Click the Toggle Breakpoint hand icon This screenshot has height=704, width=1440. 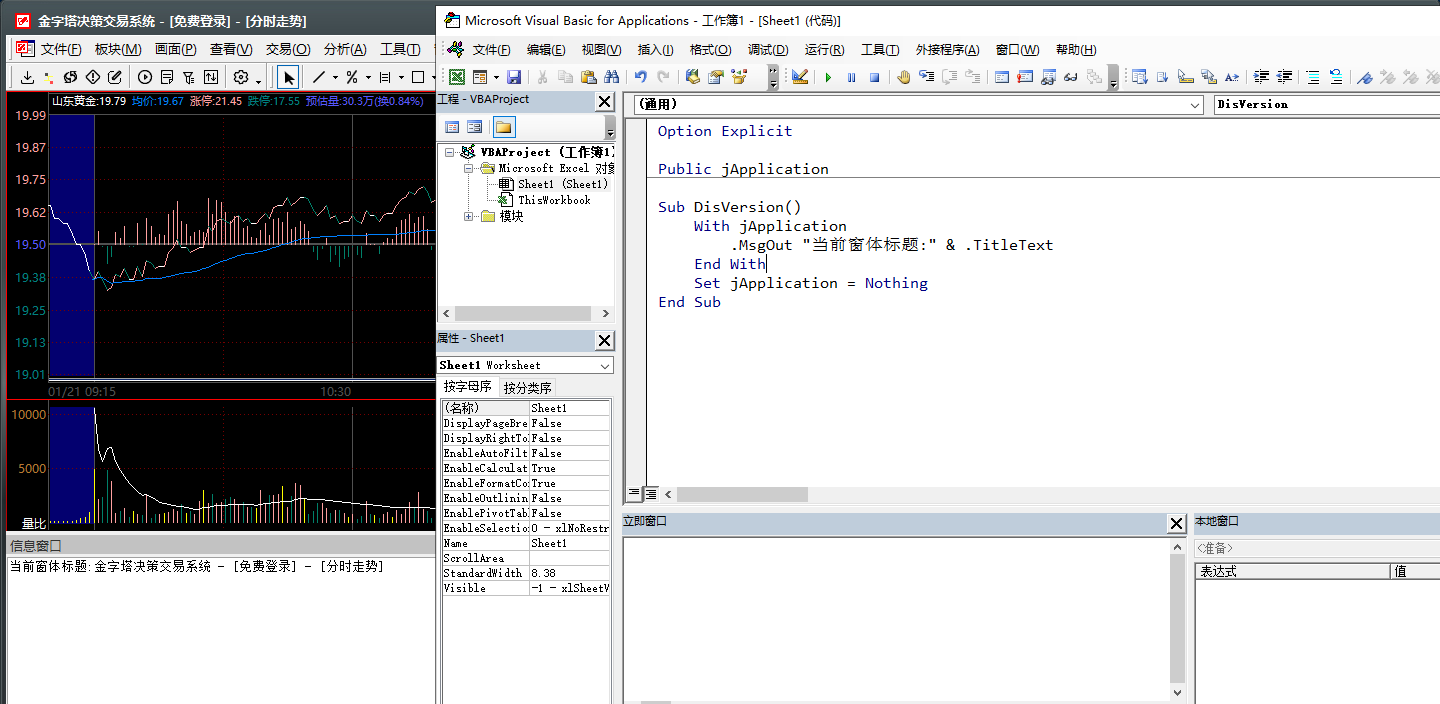click(903, 77)
